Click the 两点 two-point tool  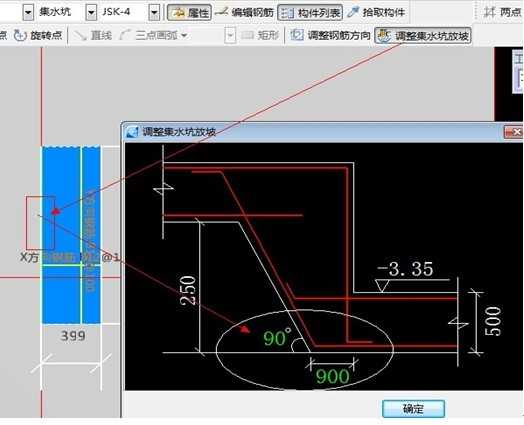point(503,13)
